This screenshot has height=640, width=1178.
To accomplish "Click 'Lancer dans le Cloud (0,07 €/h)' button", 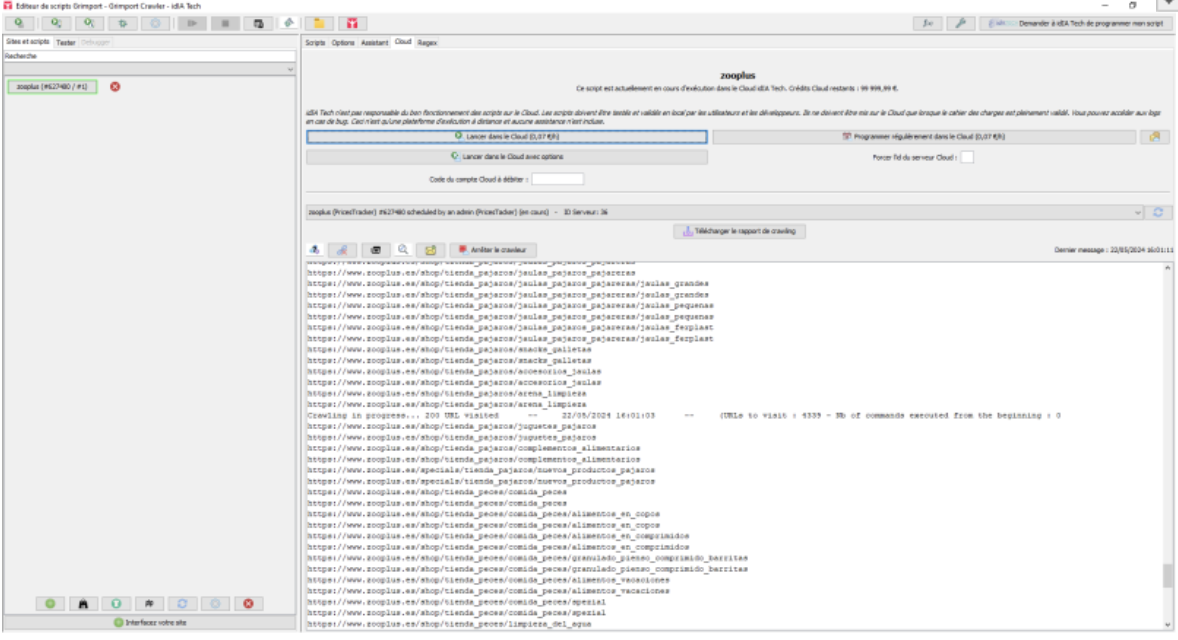I will [507, 137].
